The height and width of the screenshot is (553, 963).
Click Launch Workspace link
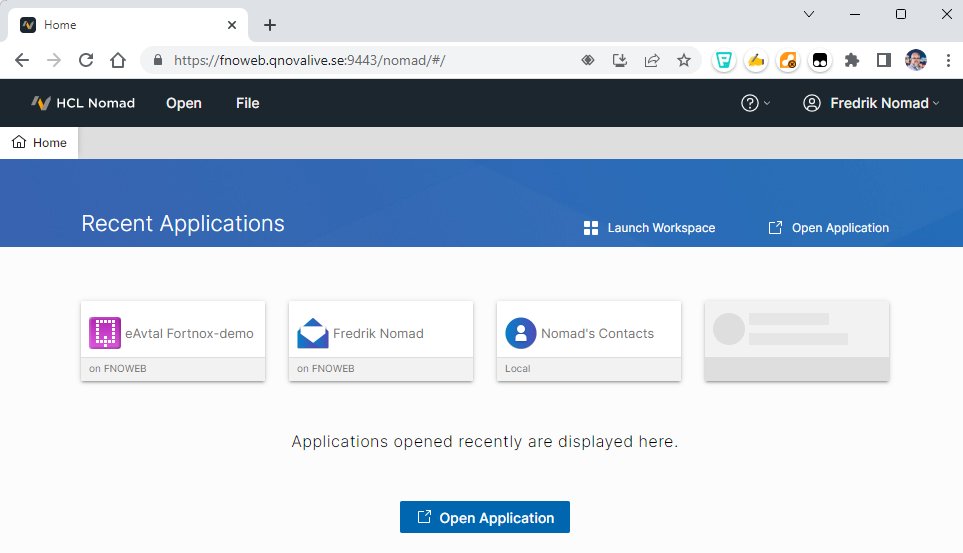649,228
